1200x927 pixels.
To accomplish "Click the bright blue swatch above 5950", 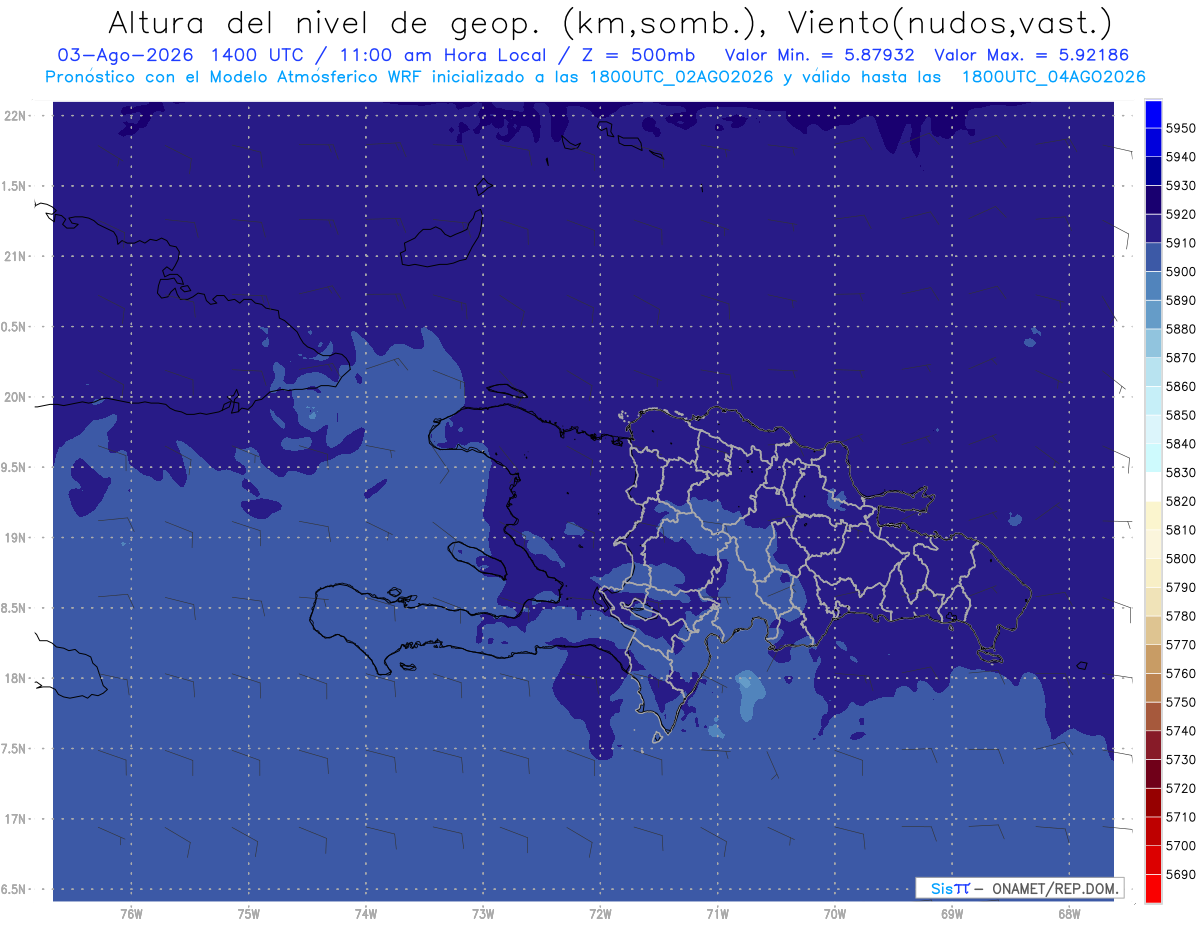I will click(1153, 113).
